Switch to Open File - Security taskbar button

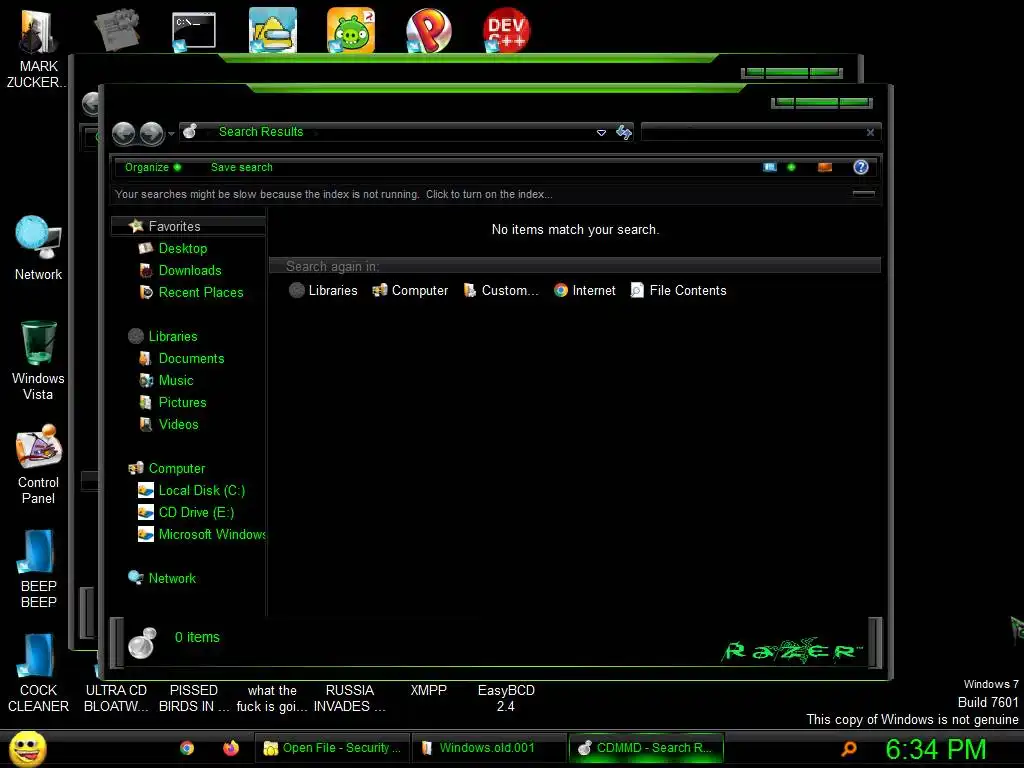point(332,748)
